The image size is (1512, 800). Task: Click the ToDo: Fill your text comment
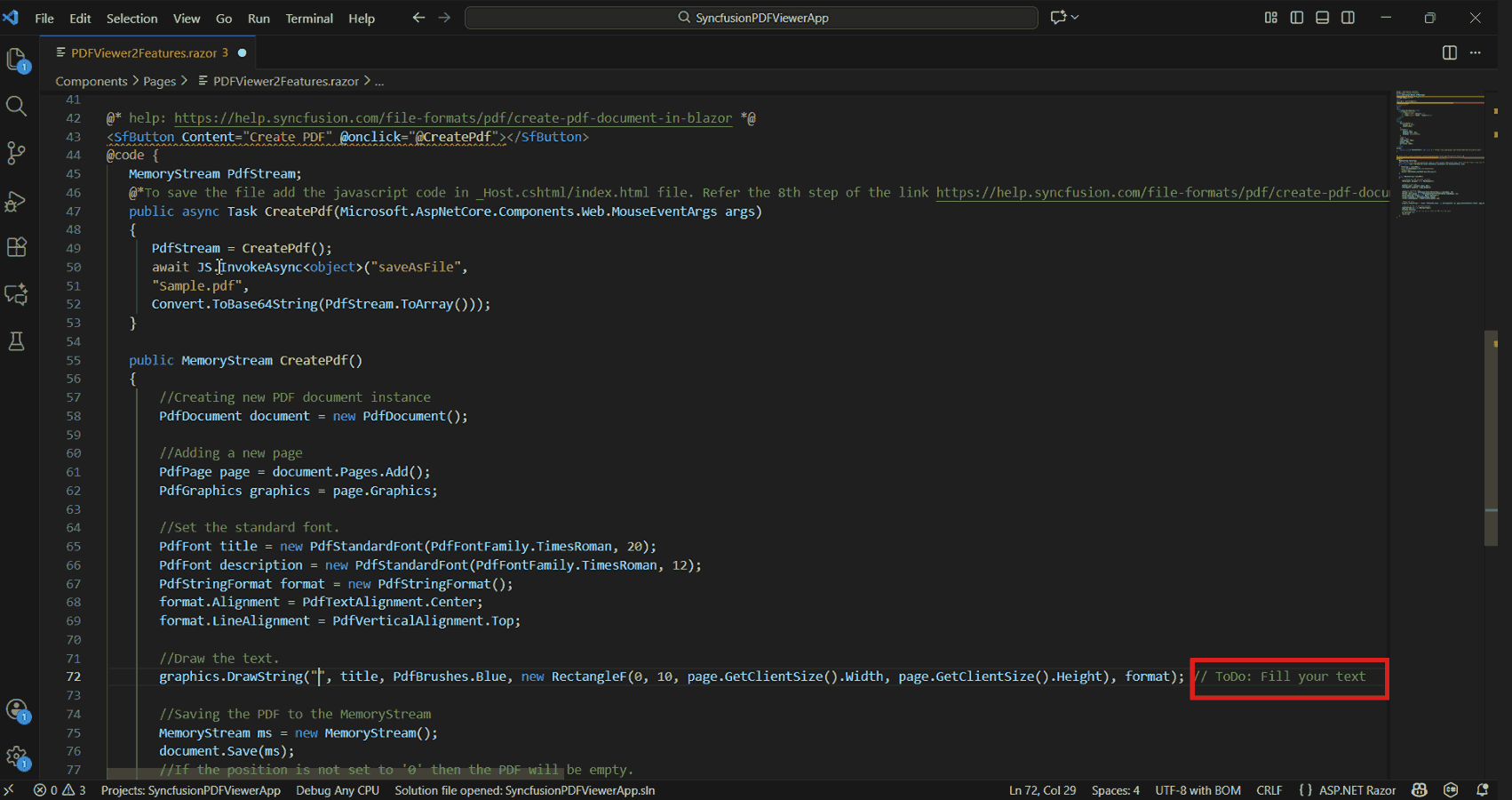1280,677
